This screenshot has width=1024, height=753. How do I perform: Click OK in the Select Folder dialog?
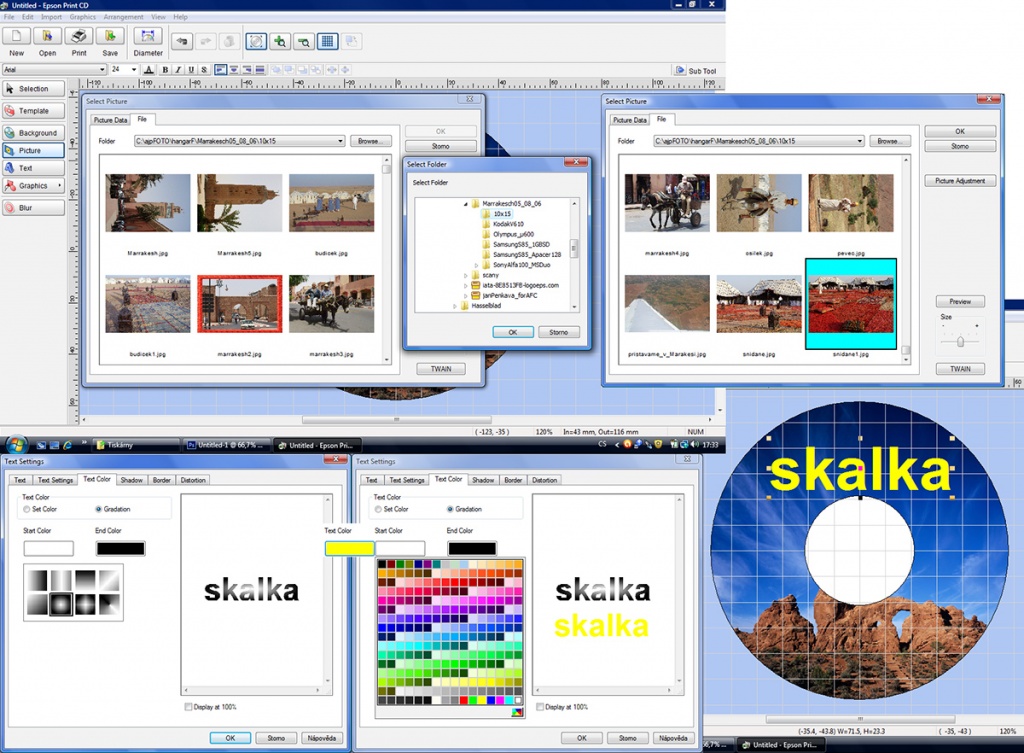pos(513,332)
